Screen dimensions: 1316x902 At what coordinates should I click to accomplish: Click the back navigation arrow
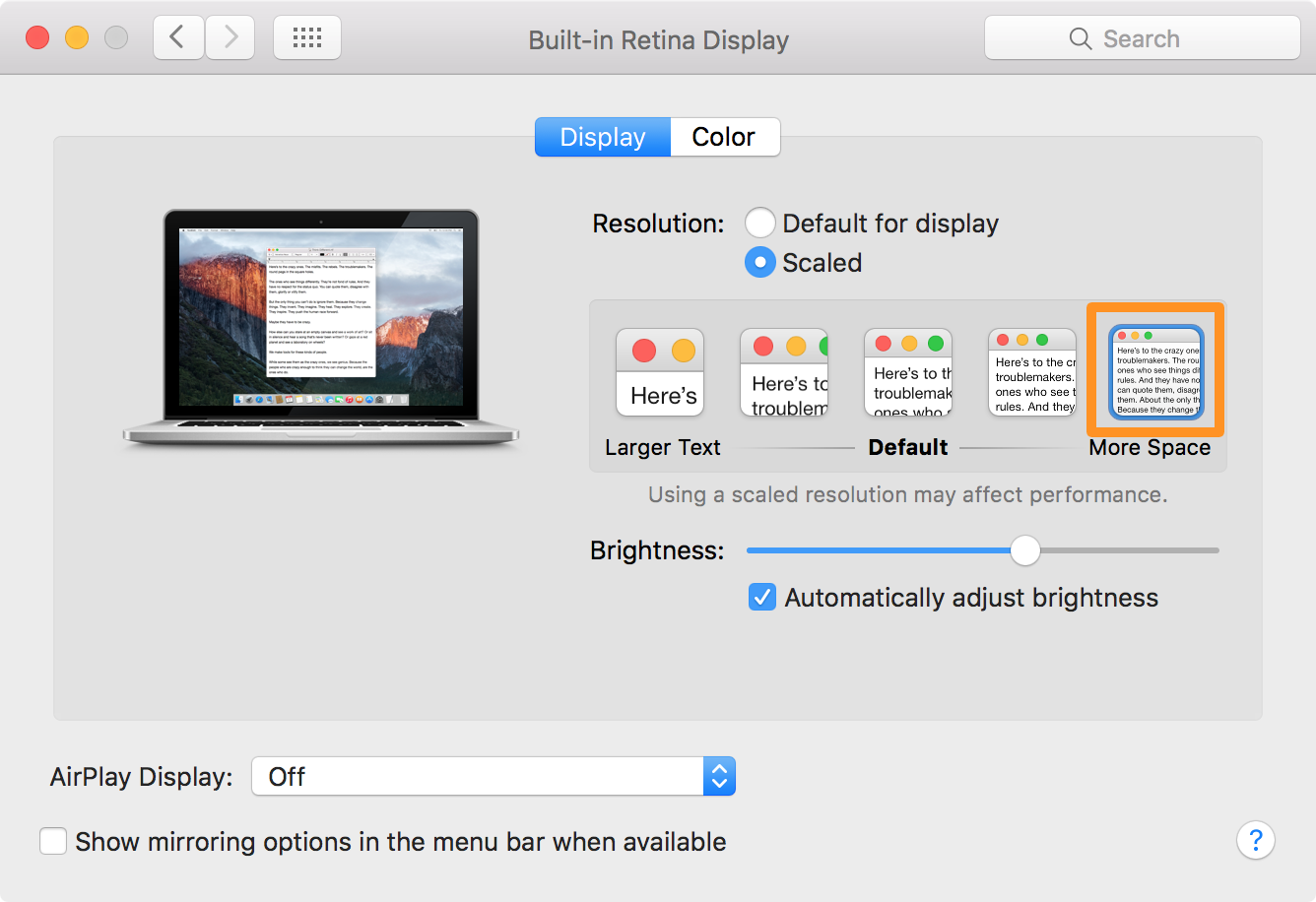click(x=177, y=36)
